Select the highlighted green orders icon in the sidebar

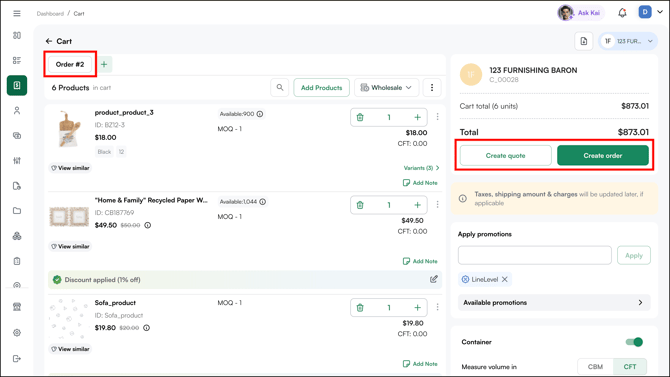click(17, 85)
